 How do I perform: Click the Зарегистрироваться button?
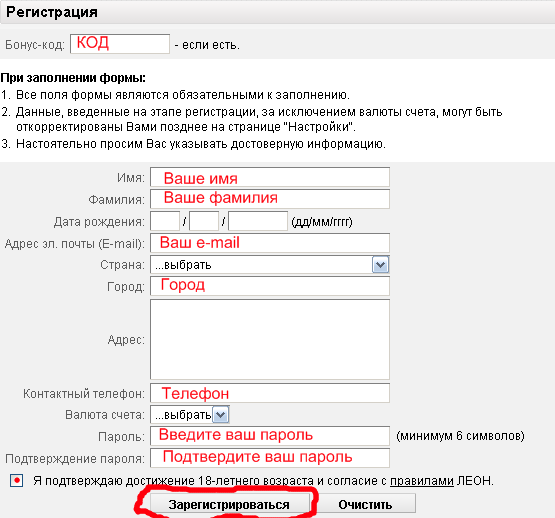tap(229, 504)
